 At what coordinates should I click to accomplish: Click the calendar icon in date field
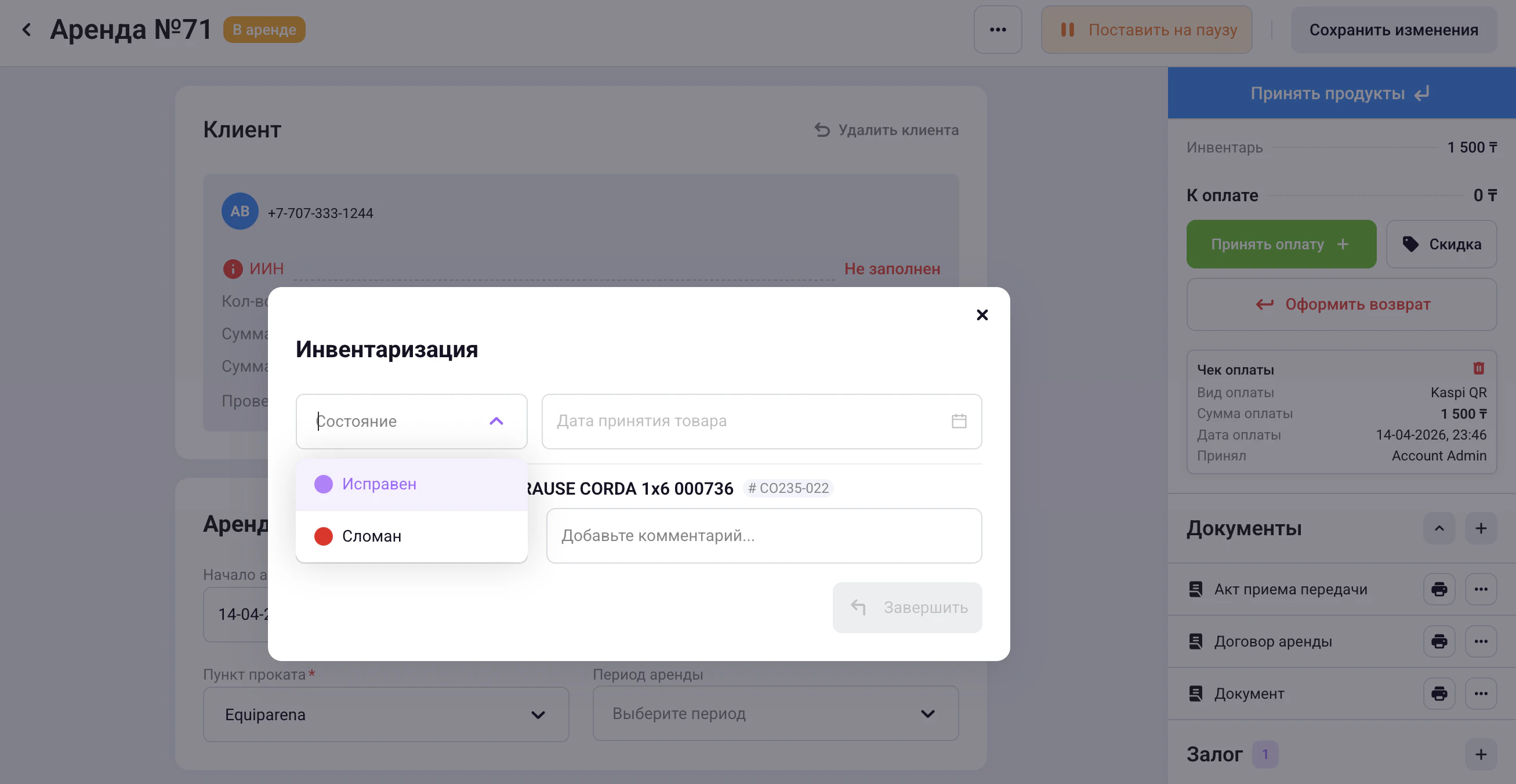pyautogui.click(x=959, y=421)
